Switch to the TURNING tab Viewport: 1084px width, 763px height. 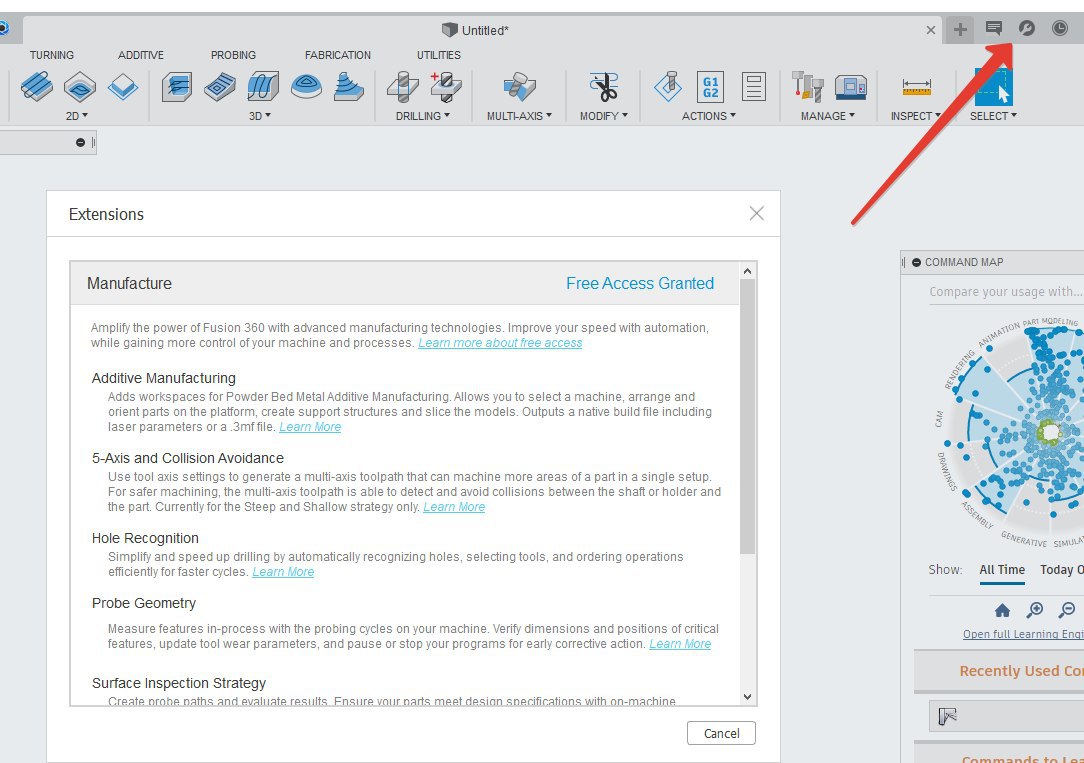point(51,55)
